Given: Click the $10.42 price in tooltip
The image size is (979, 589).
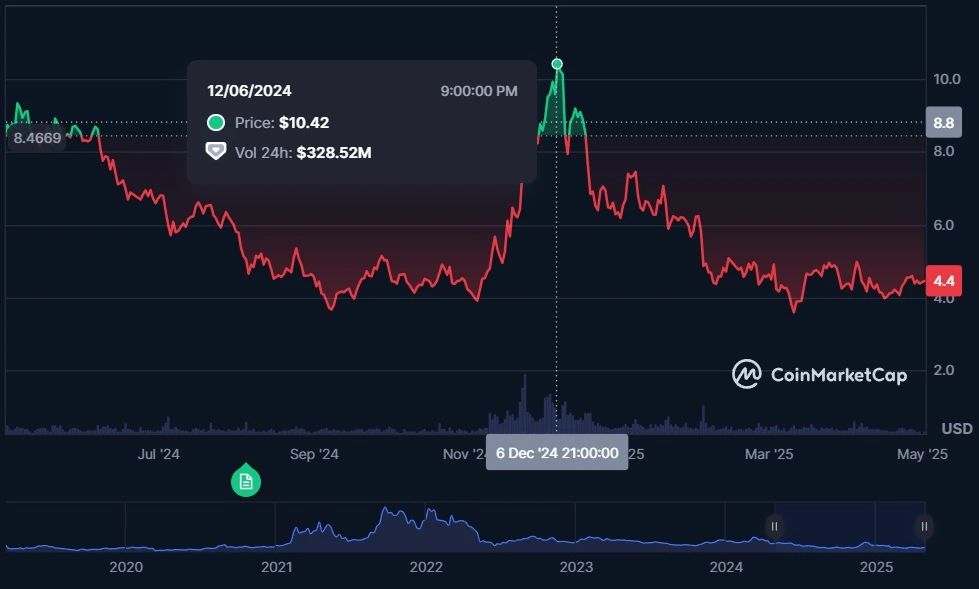Looking at the screenshot, I should pos(304,122).
